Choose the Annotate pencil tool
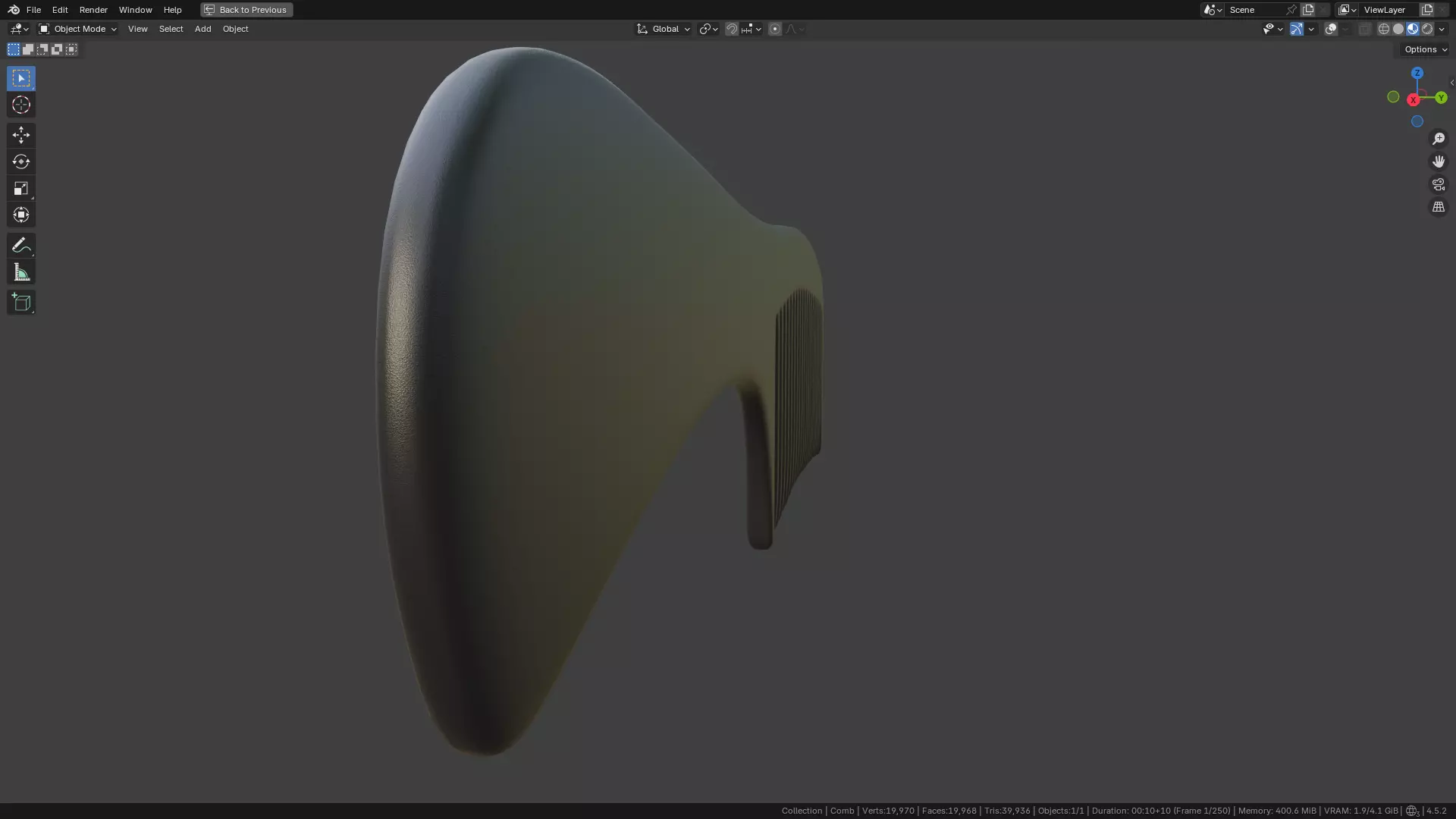Image resolution: width=1456 pixels, height=819 pixels. [x=20, y=245]
